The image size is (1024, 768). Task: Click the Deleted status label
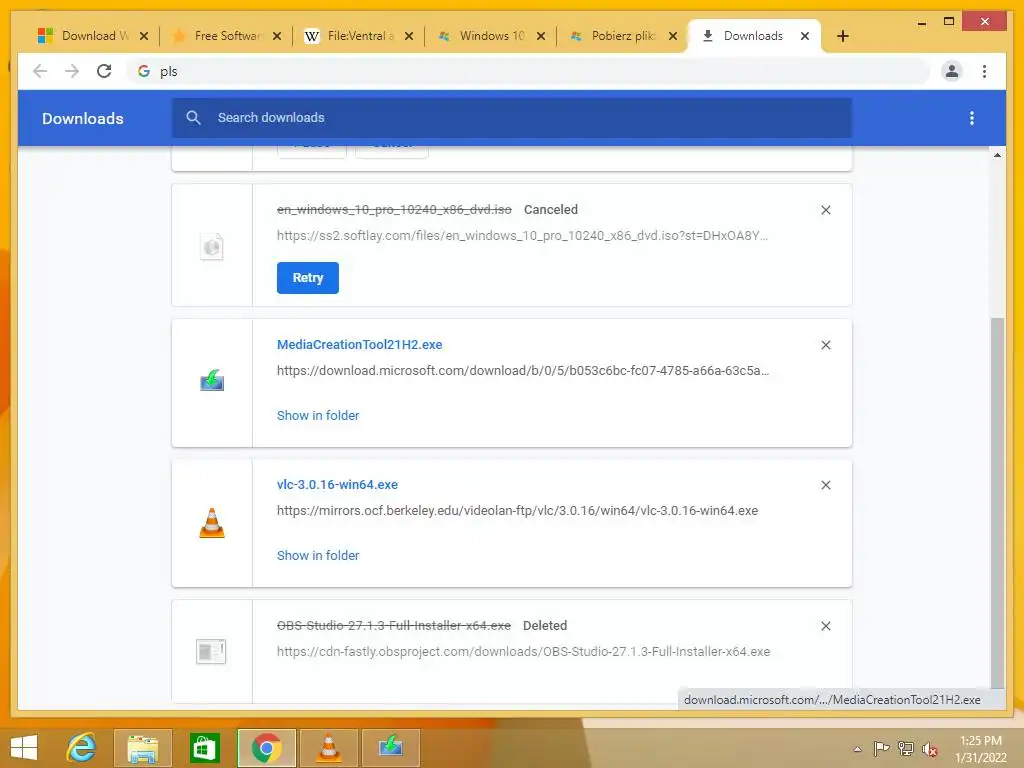(545, 626)
